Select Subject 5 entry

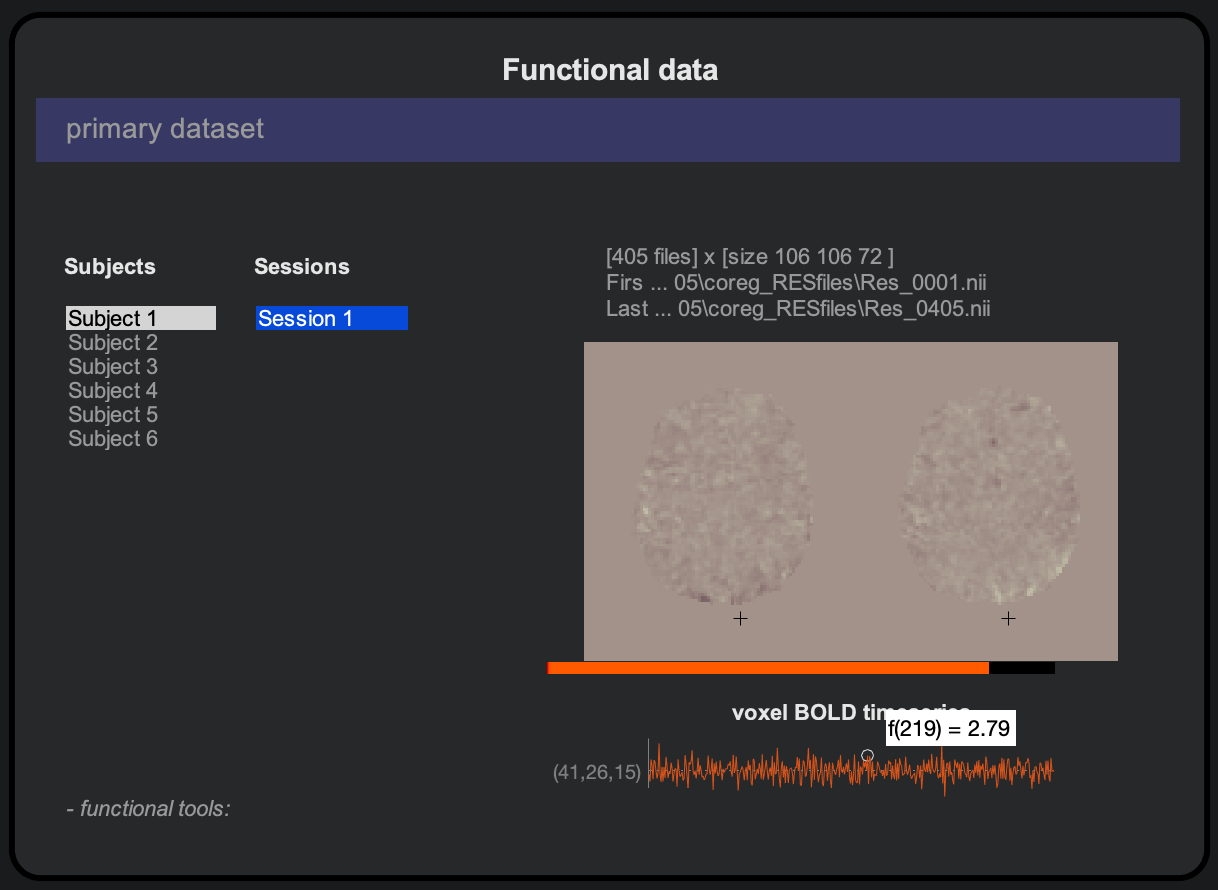(113, 415)
